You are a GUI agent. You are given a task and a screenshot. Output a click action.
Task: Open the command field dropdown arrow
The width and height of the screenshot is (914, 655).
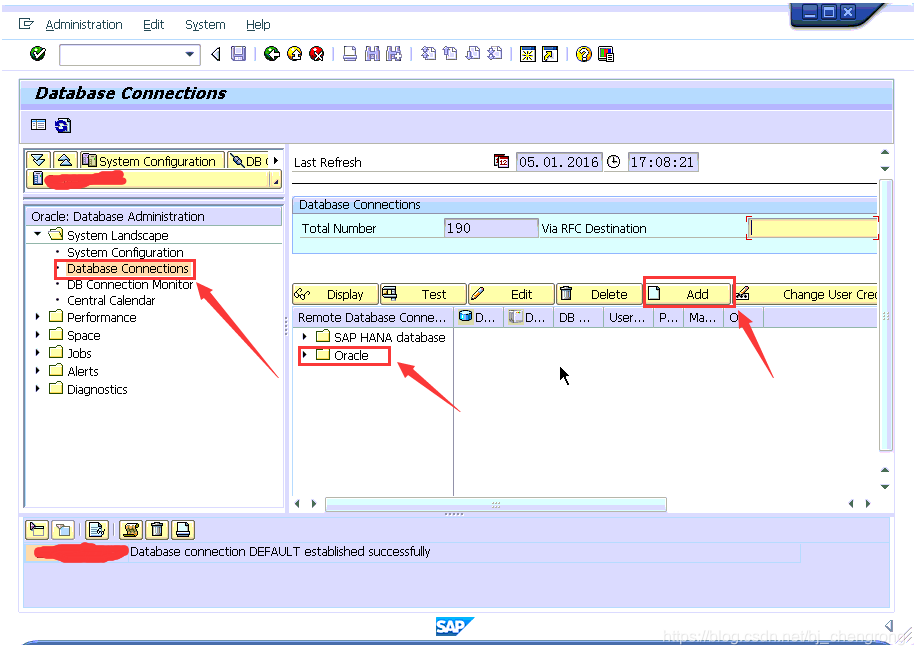click(x=189, y=54)
